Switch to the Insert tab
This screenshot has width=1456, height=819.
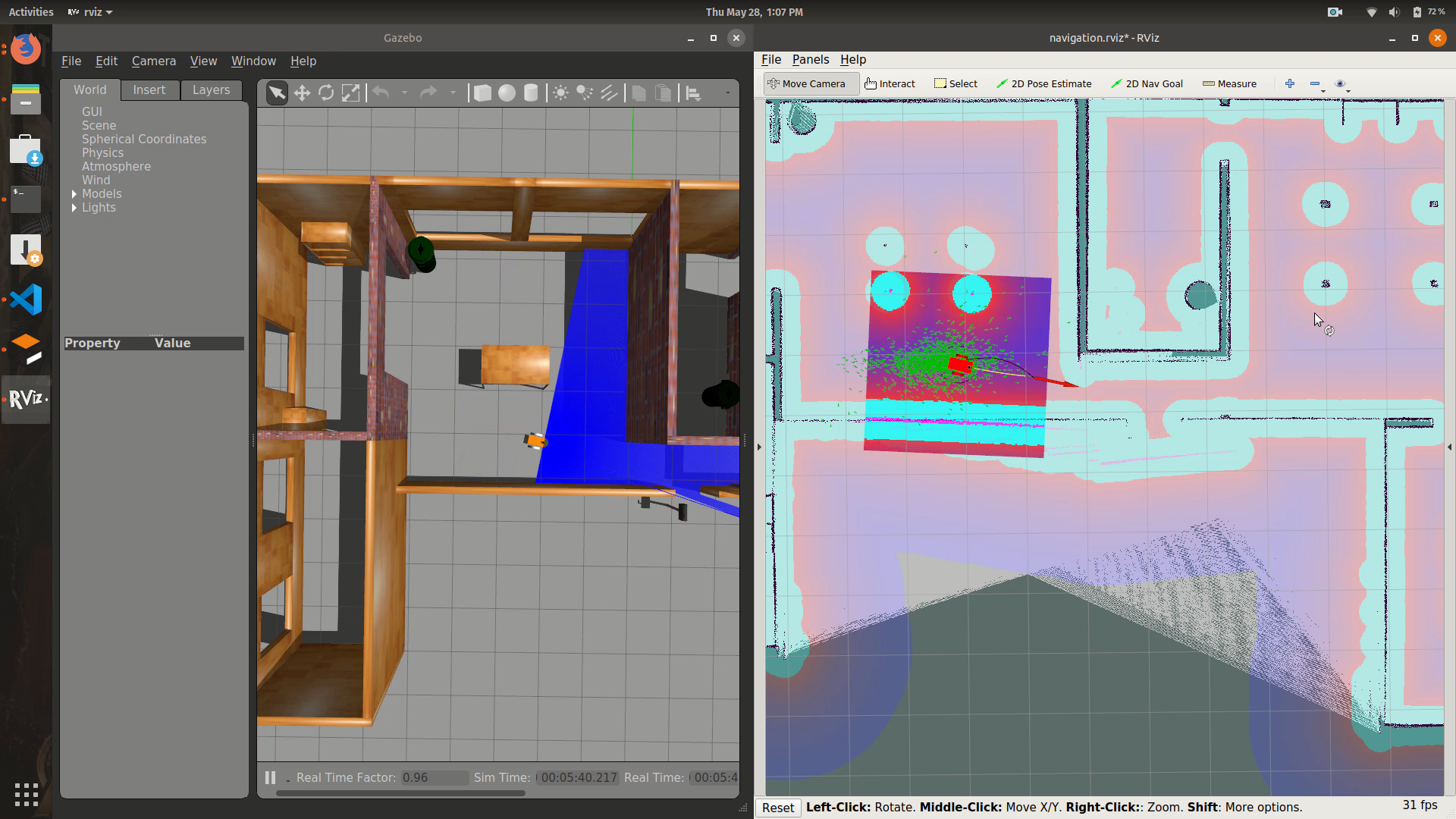[x=149, y=89]
